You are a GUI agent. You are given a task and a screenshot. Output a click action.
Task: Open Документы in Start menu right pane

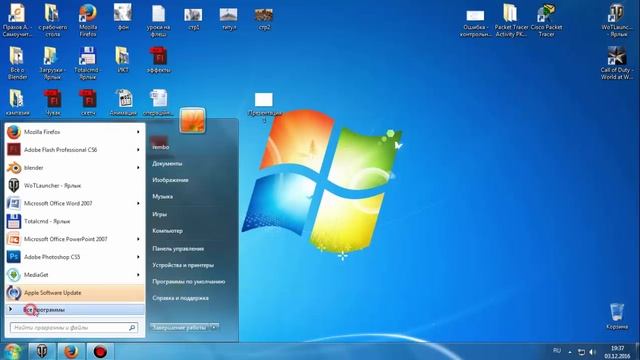coord(167,164)
